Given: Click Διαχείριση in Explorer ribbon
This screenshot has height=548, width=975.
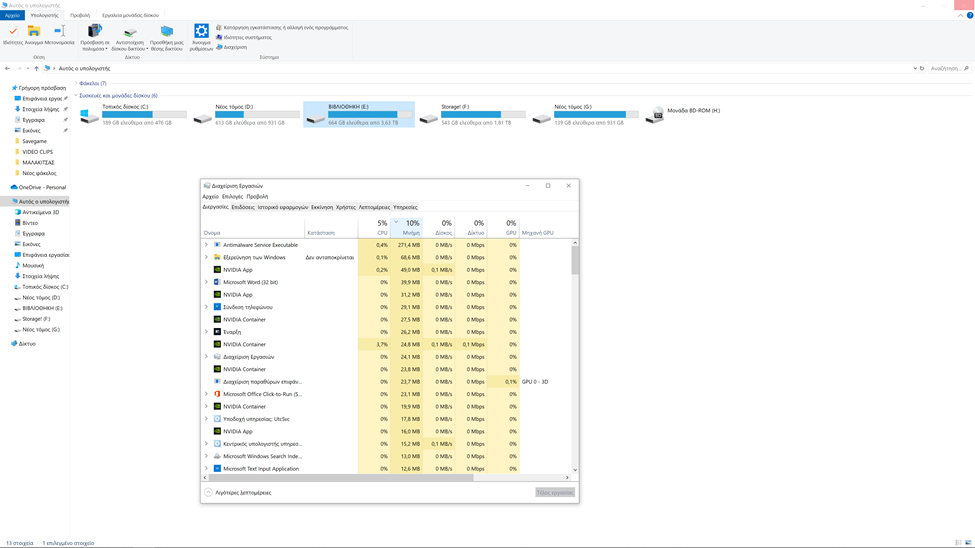Looking at the screenshot, I should (x=231, y=47).
